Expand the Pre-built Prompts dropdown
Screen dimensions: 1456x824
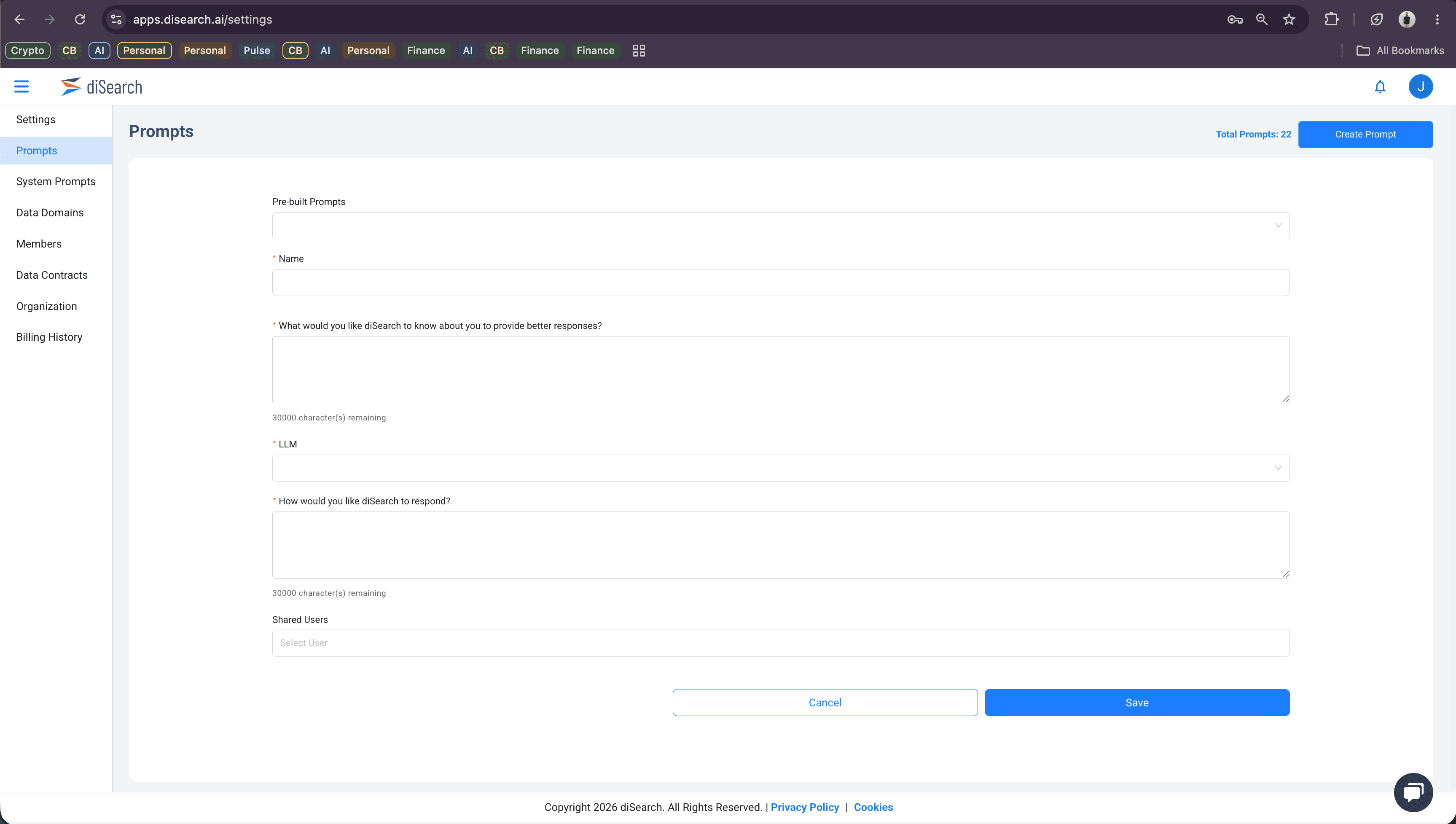[x=781, y=226]
